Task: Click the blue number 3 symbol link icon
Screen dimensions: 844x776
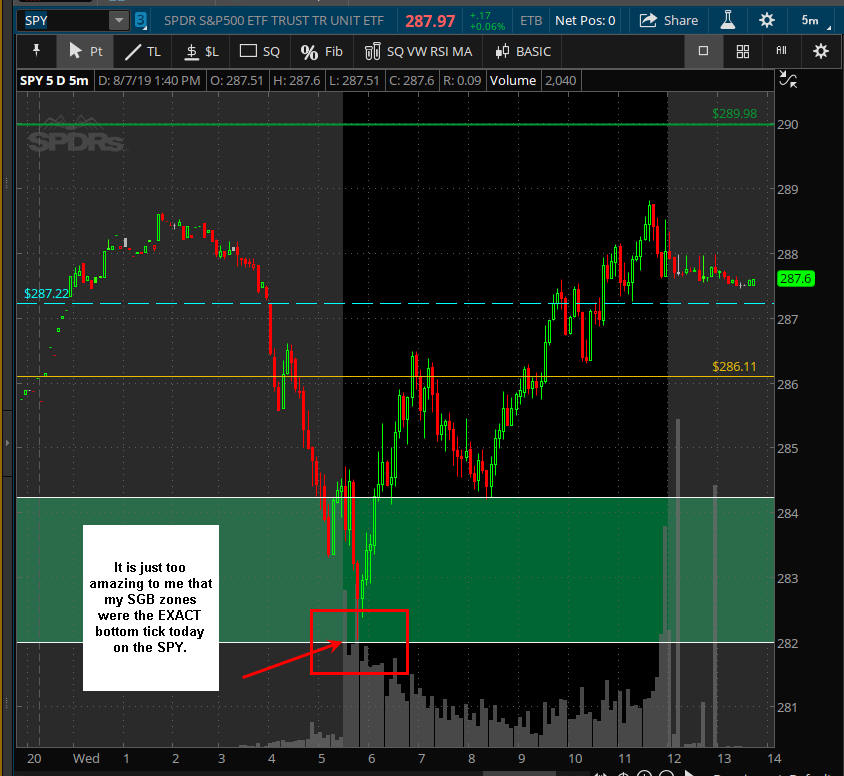Action: tap(140, 21)
